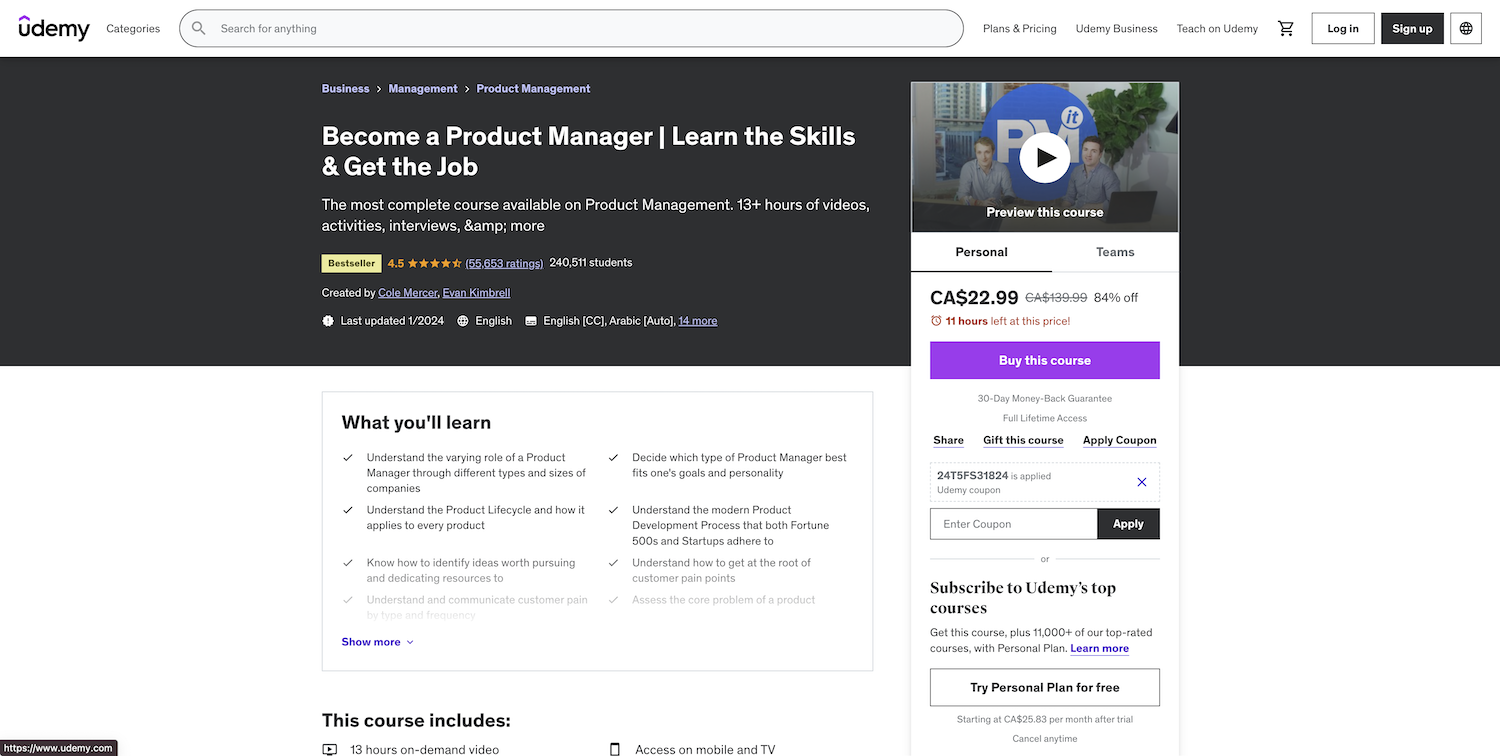Click the 30-Day Money-Back Guarantee text
Image resolution: width=1500 pixels, height=756 pixels.
[1045, 398]
